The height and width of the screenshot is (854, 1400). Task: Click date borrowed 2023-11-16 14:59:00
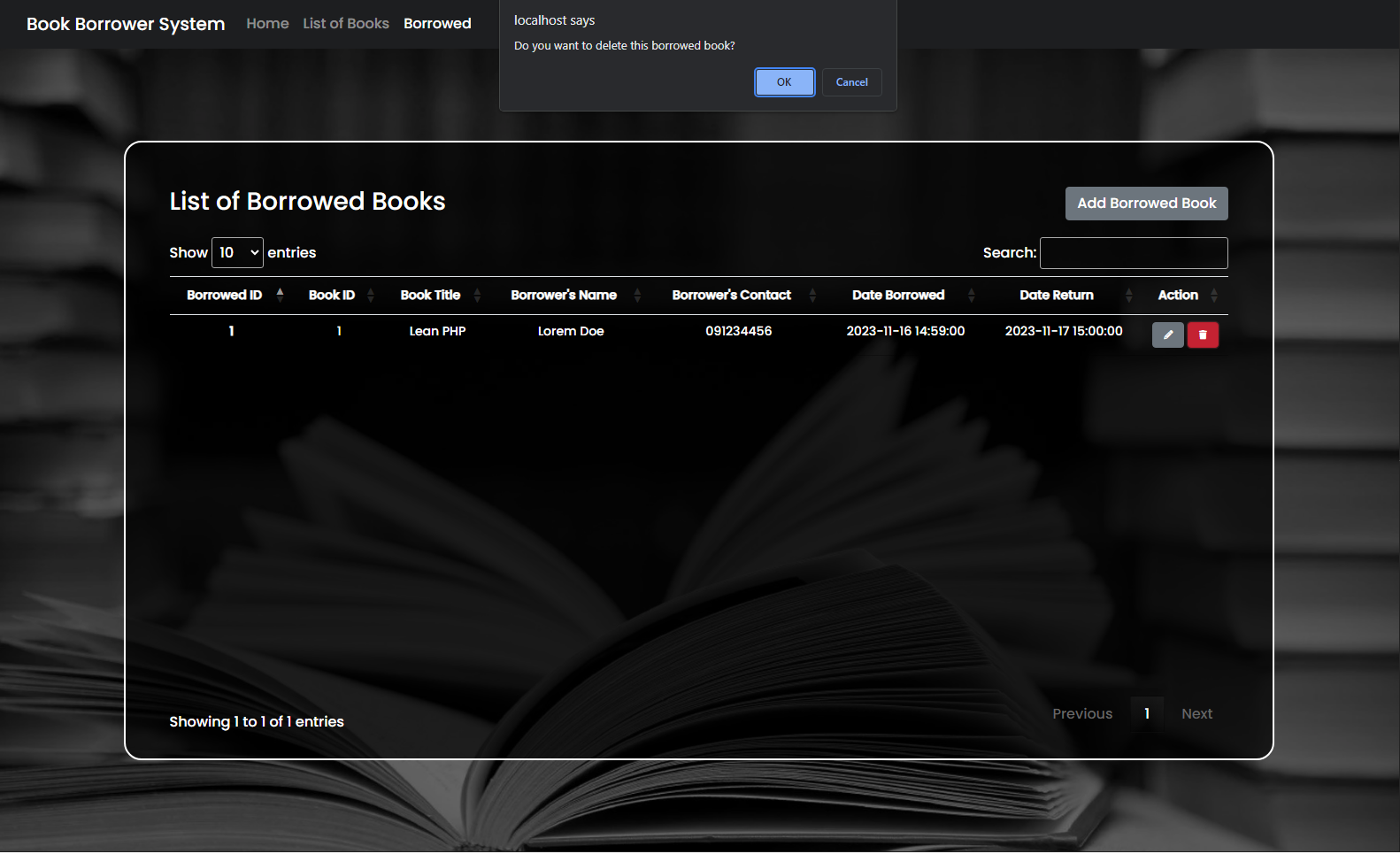click(905, 331)
